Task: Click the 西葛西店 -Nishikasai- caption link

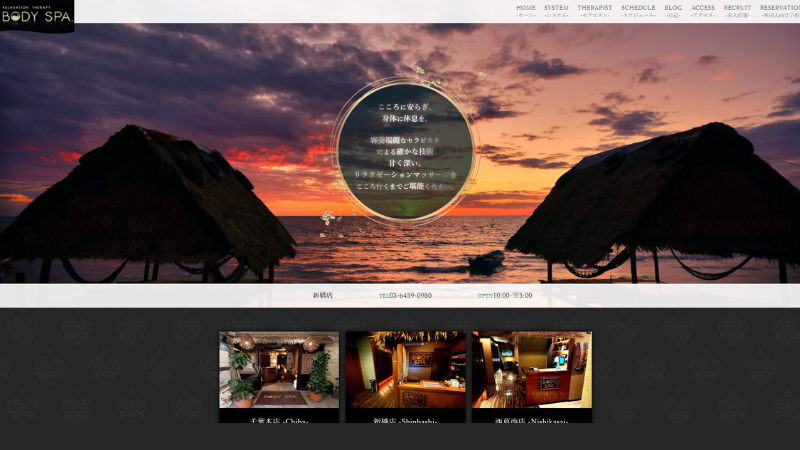Action: (532, 420)
